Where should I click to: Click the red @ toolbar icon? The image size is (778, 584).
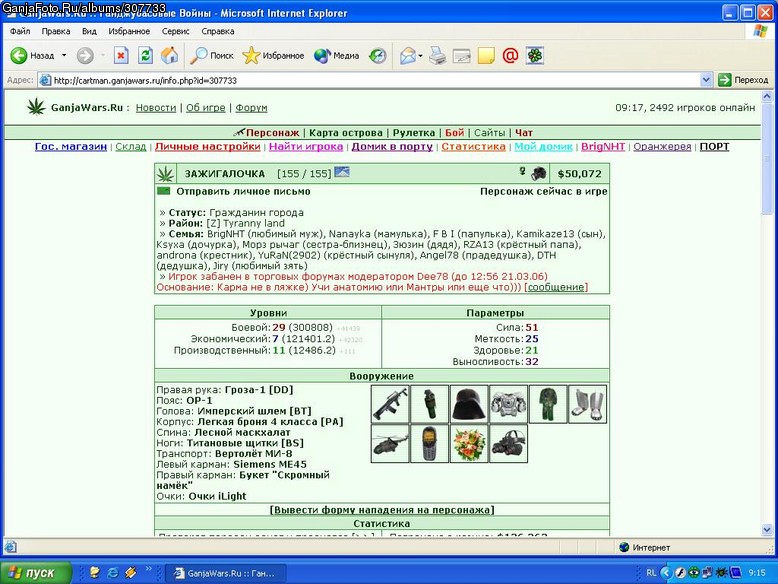point(510,55)
